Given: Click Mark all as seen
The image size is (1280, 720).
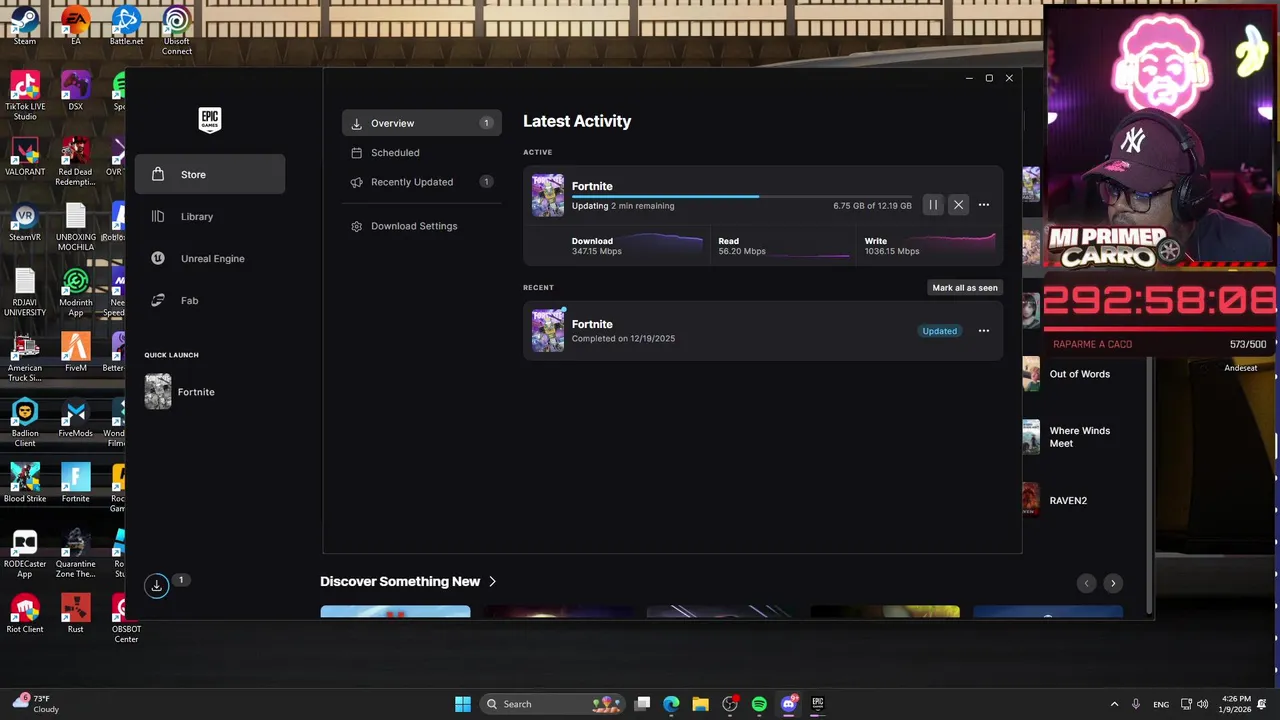Looking at the screenshot, I should (965, 288).
